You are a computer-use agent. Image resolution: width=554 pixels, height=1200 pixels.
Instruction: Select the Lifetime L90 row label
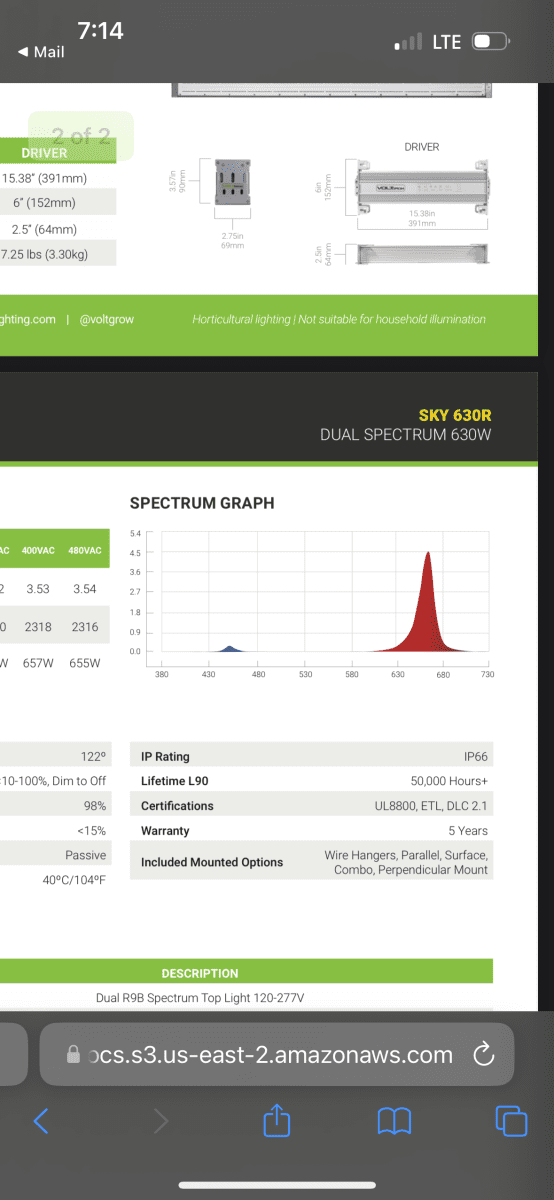coord(175,781)
